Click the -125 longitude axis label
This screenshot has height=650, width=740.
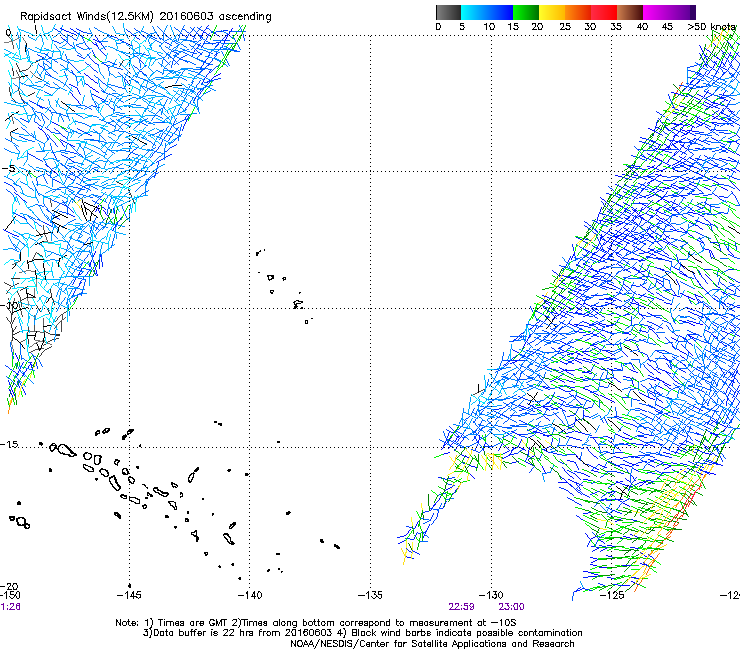pos(612,595)
